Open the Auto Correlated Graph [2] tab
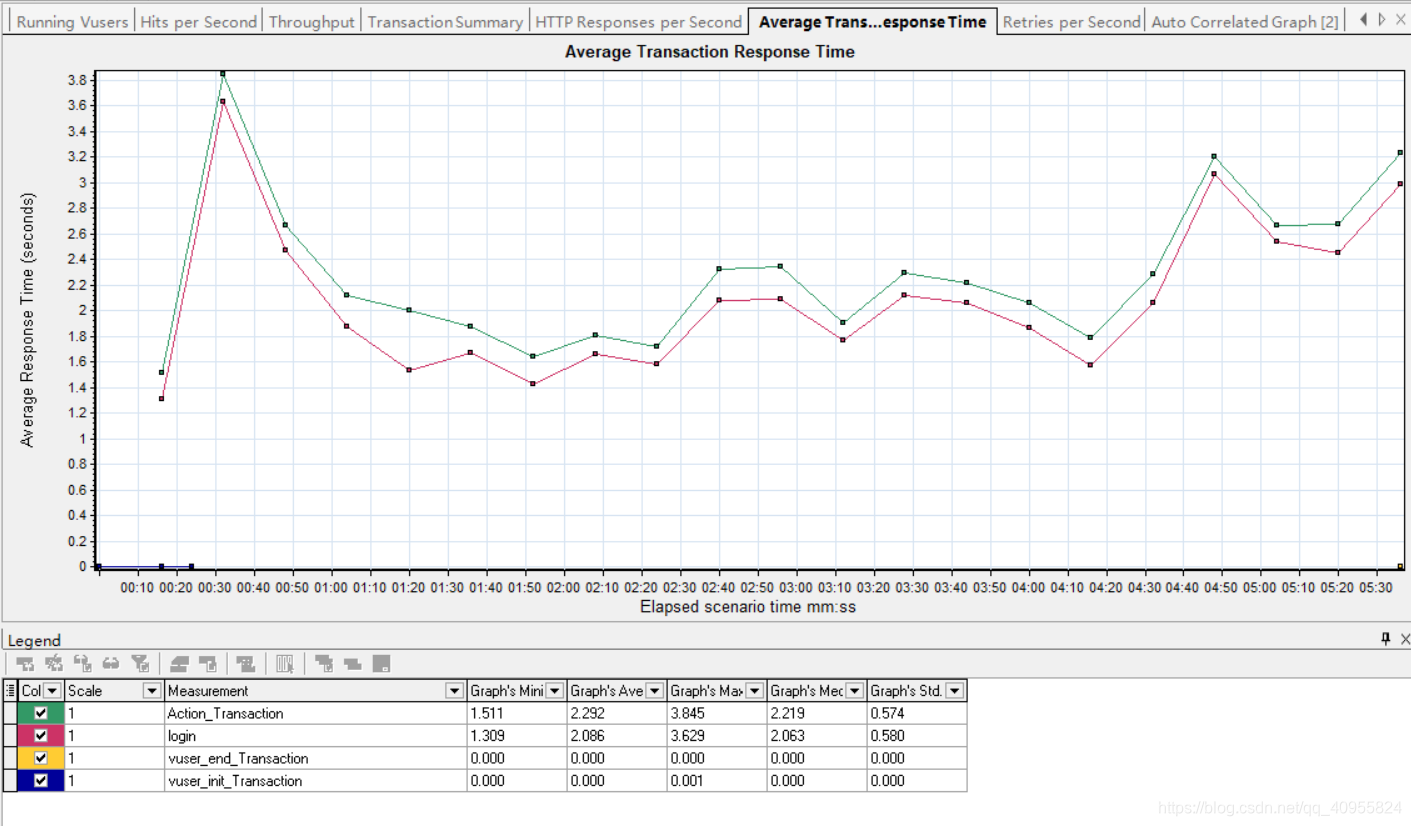The image size is (1411, 826). pos(1244,21)
